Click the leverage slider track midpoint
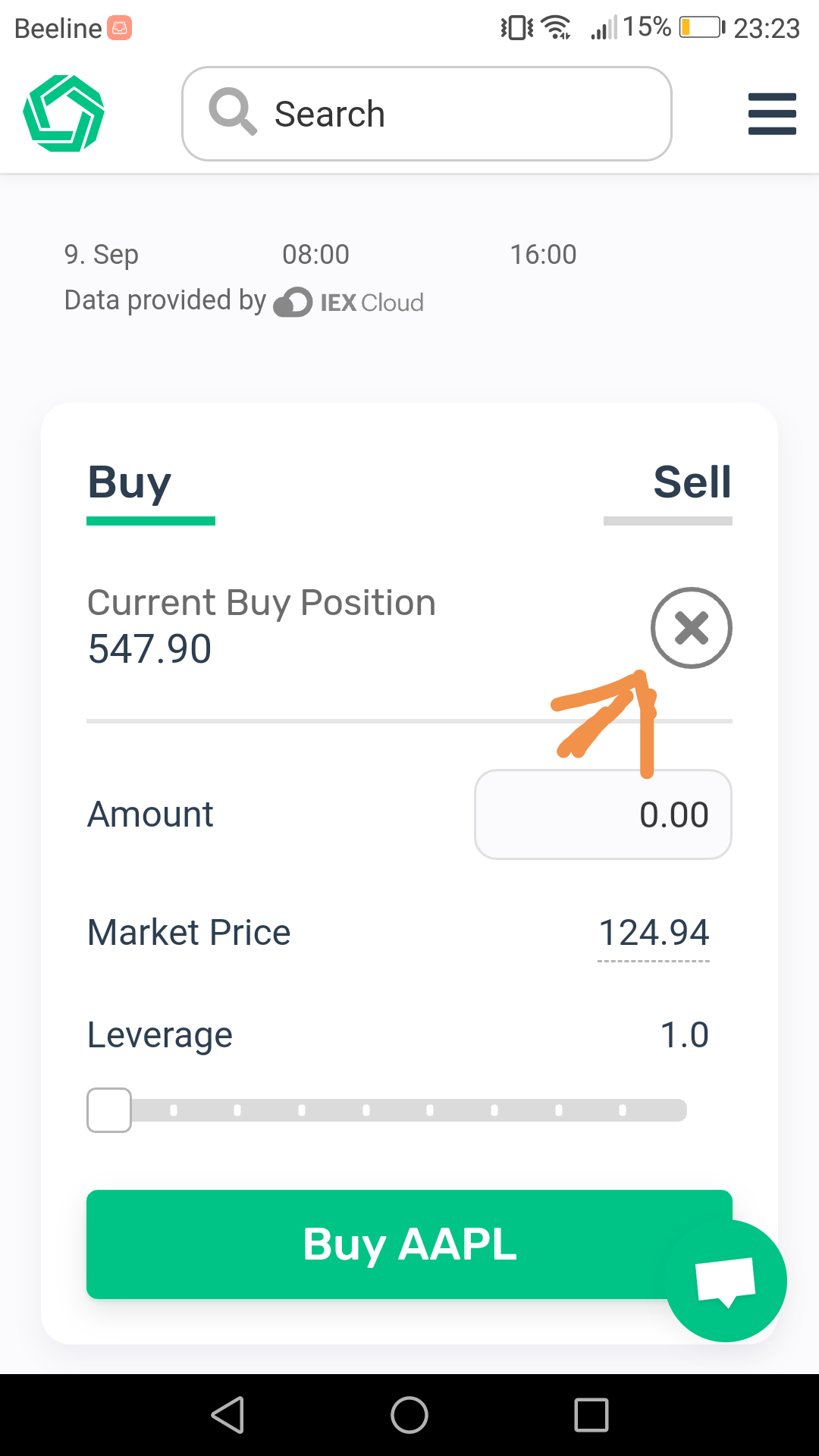Image resolution: width=819 pixels, height=1456 pixels. 387,1110
